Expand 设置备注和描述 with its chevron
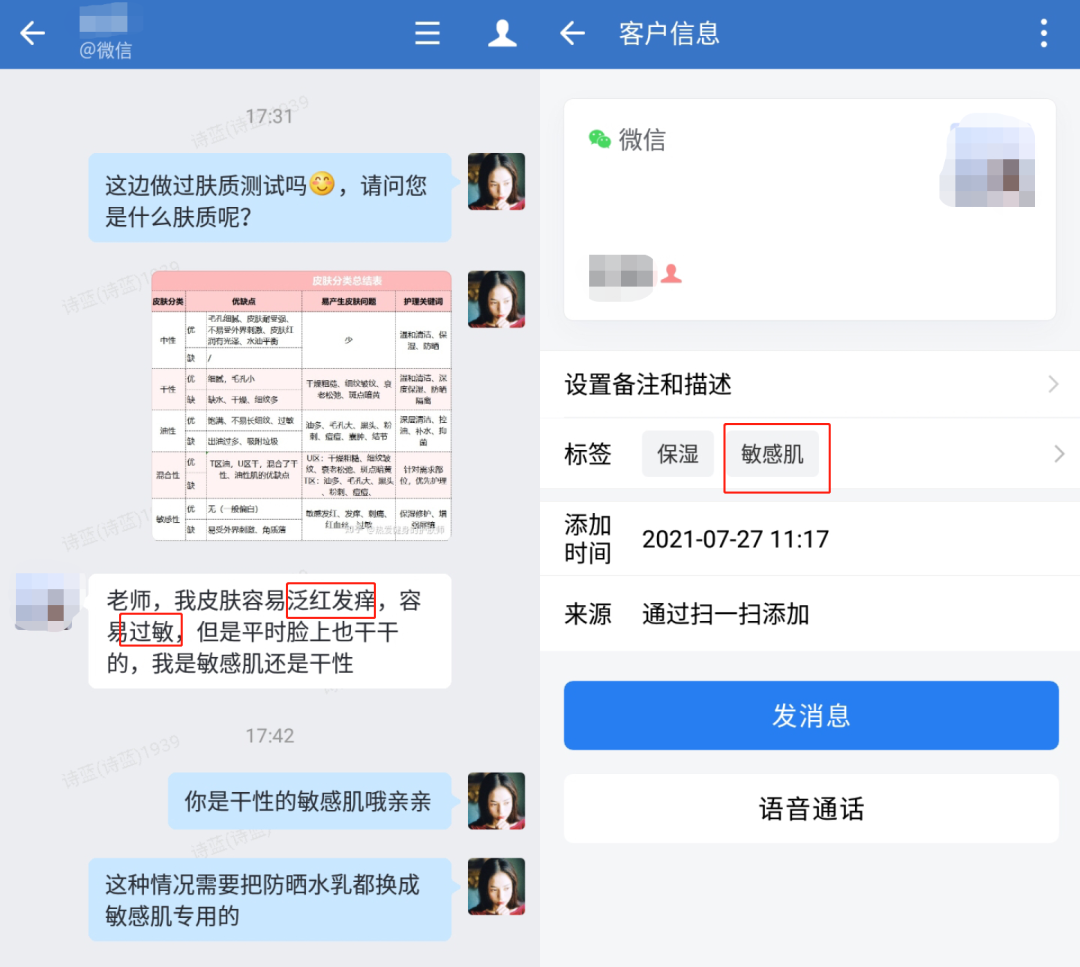 tap(1053, 384)
